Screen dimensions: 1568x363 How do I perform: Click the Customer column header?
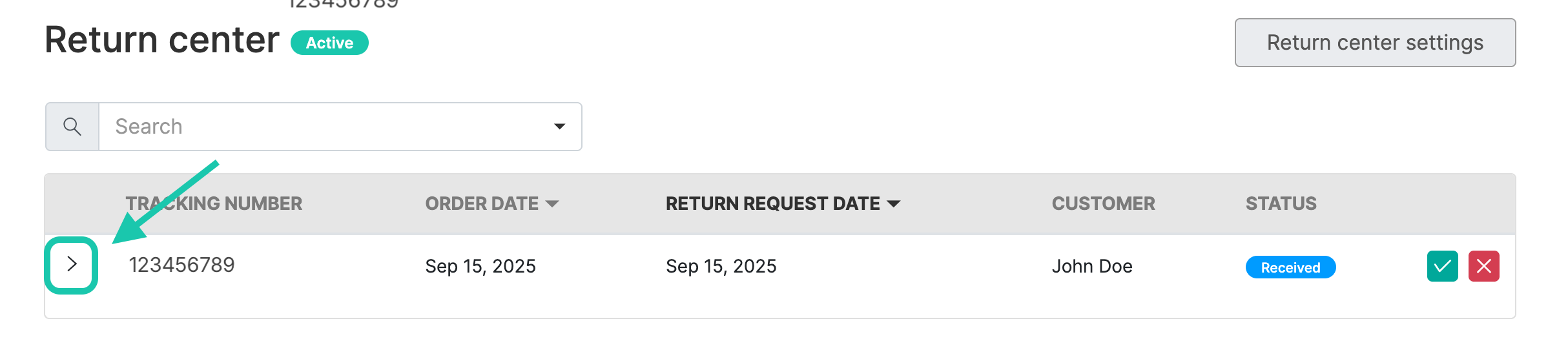(x=1103, y=204)
